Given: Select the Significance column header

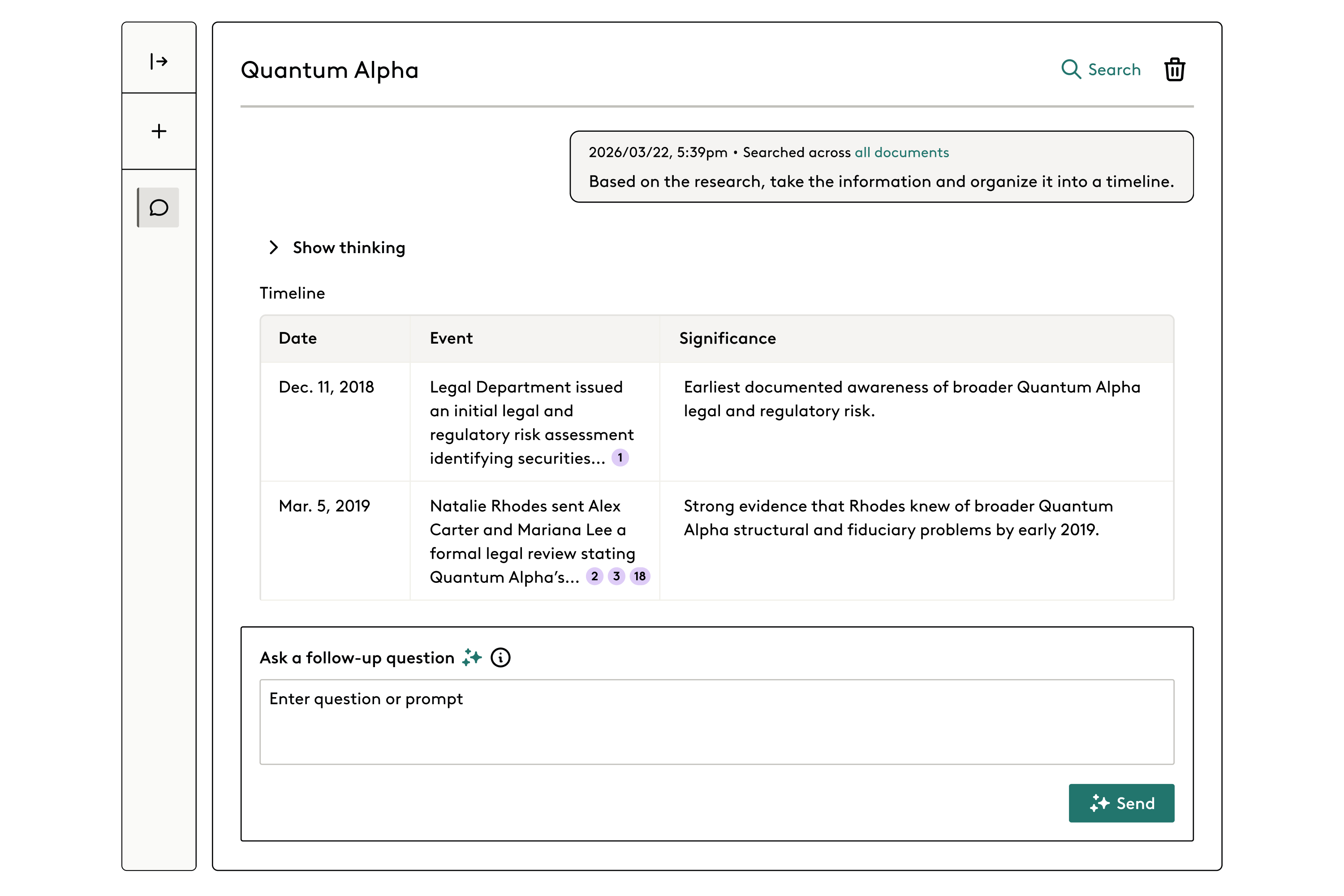Looking at the screenshot, I should pos(728,338).
